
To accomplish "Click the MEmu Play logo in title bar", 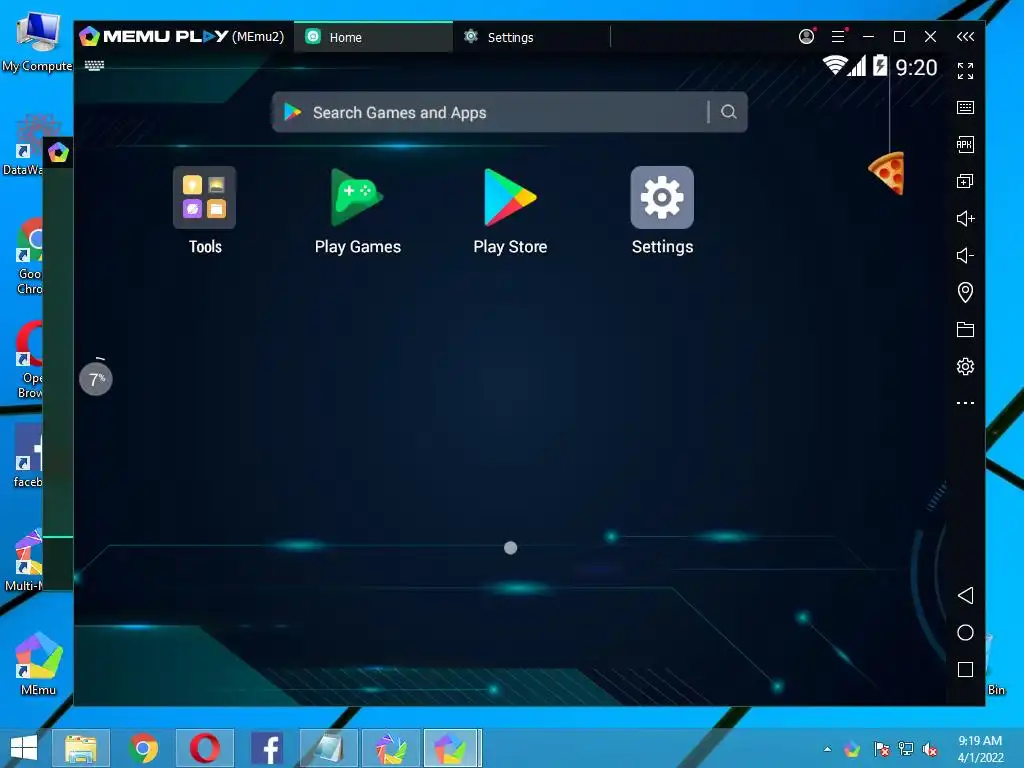I will click(x=153, y=37).
